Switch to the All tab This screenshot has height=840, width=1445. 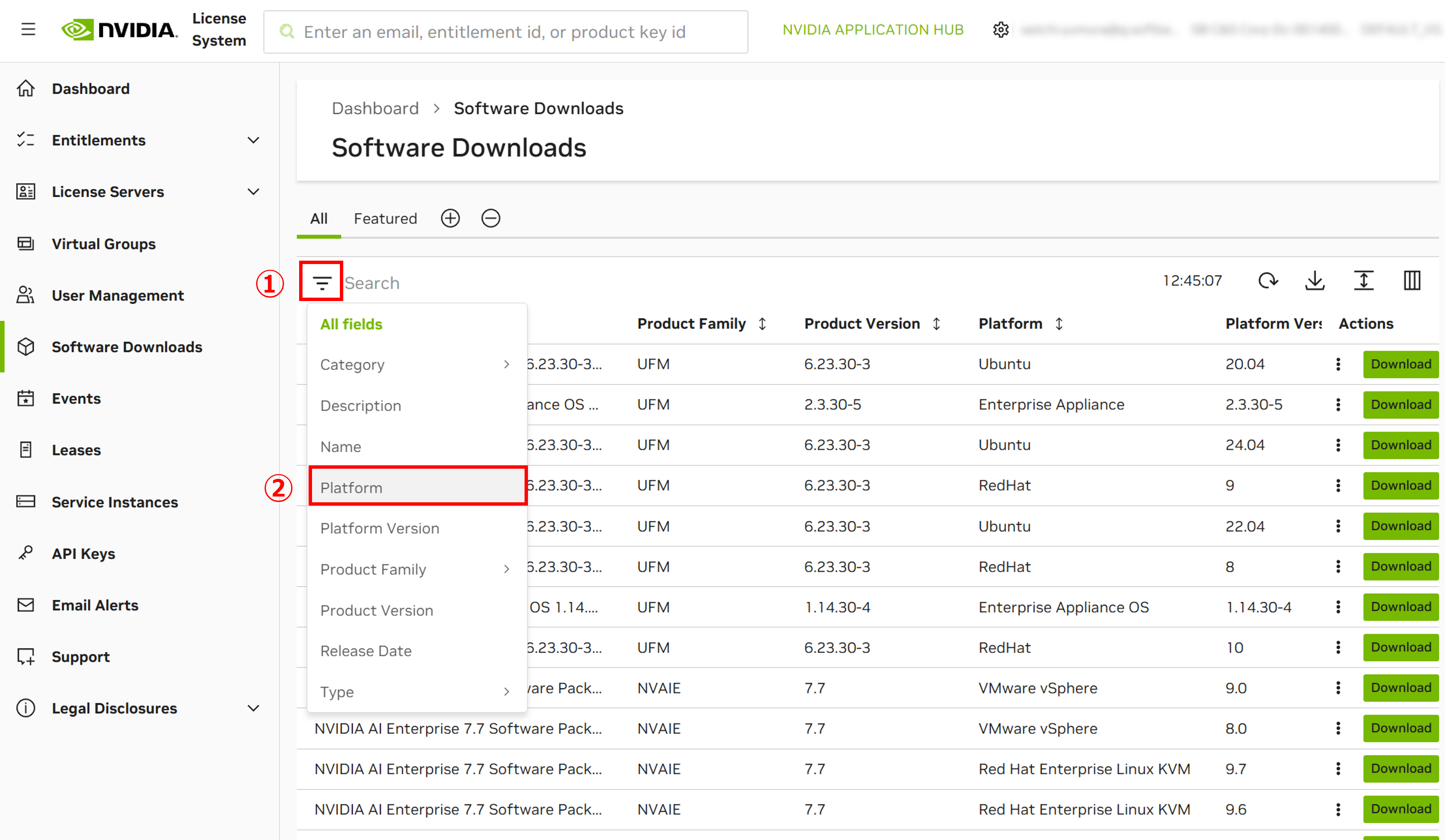tap(319, 219)
